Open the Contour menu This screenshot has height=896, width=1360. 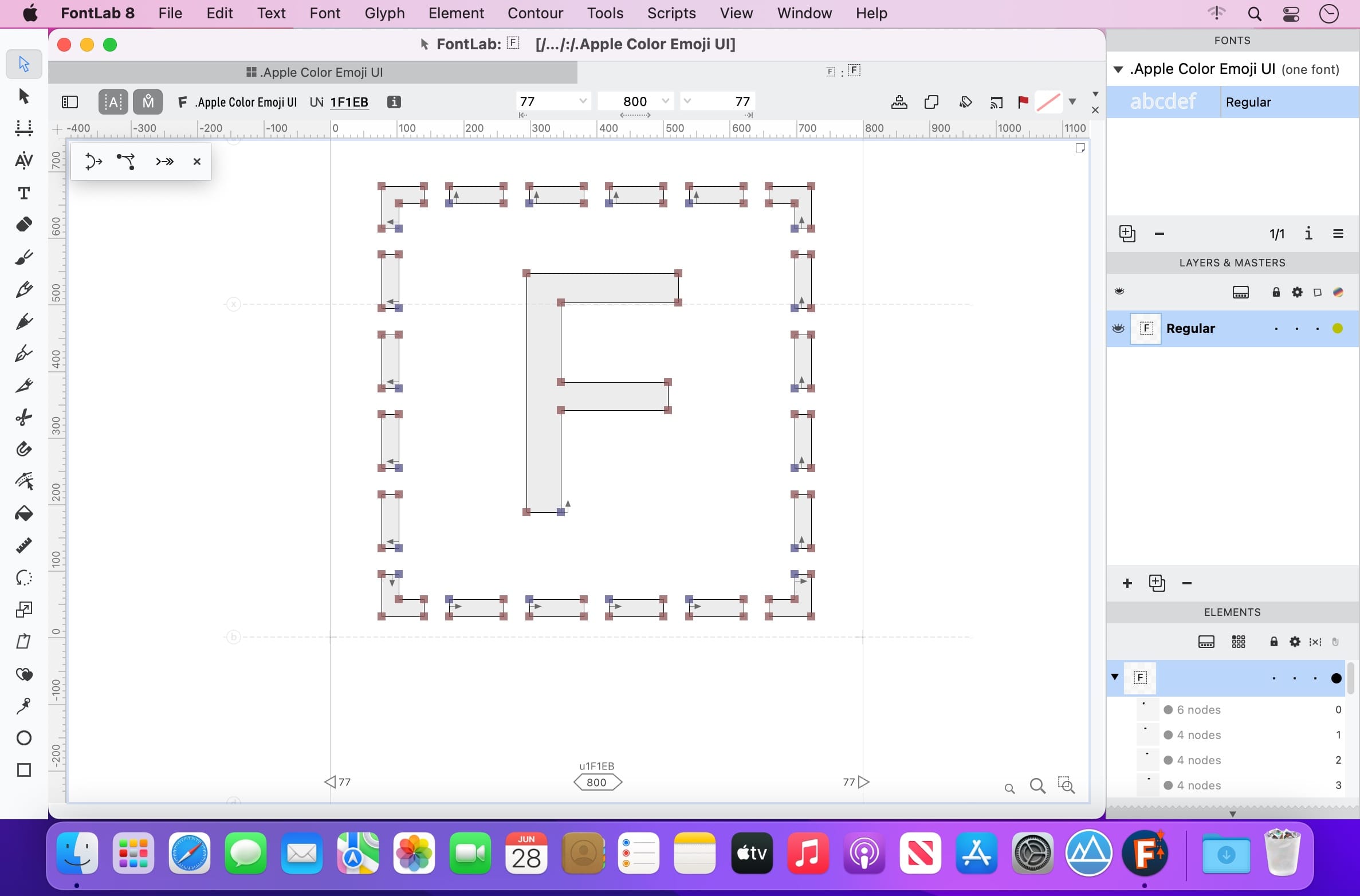[x=535, y=13]
